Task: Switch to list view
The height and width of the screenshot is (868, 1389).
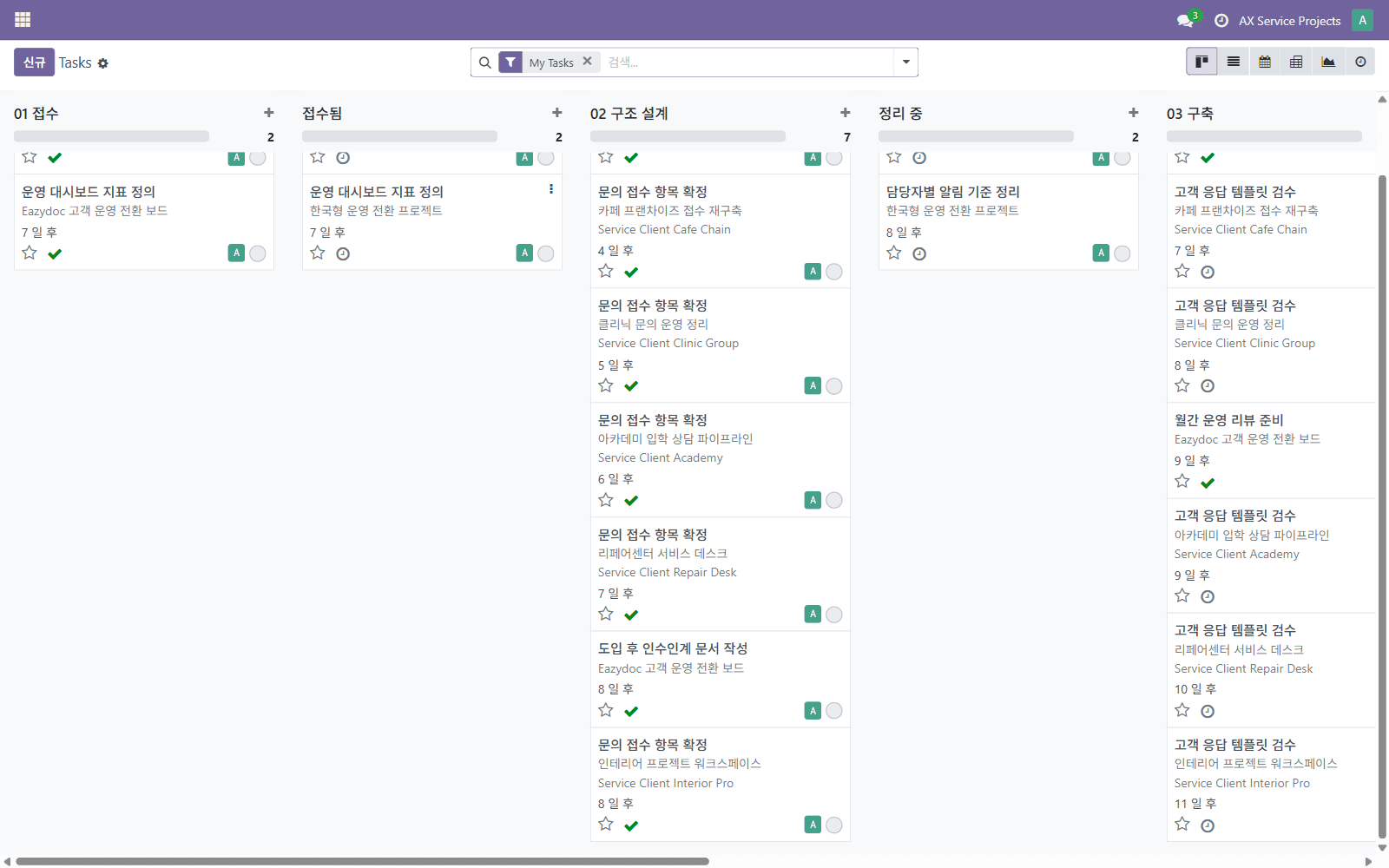Action: [1233, 62]
